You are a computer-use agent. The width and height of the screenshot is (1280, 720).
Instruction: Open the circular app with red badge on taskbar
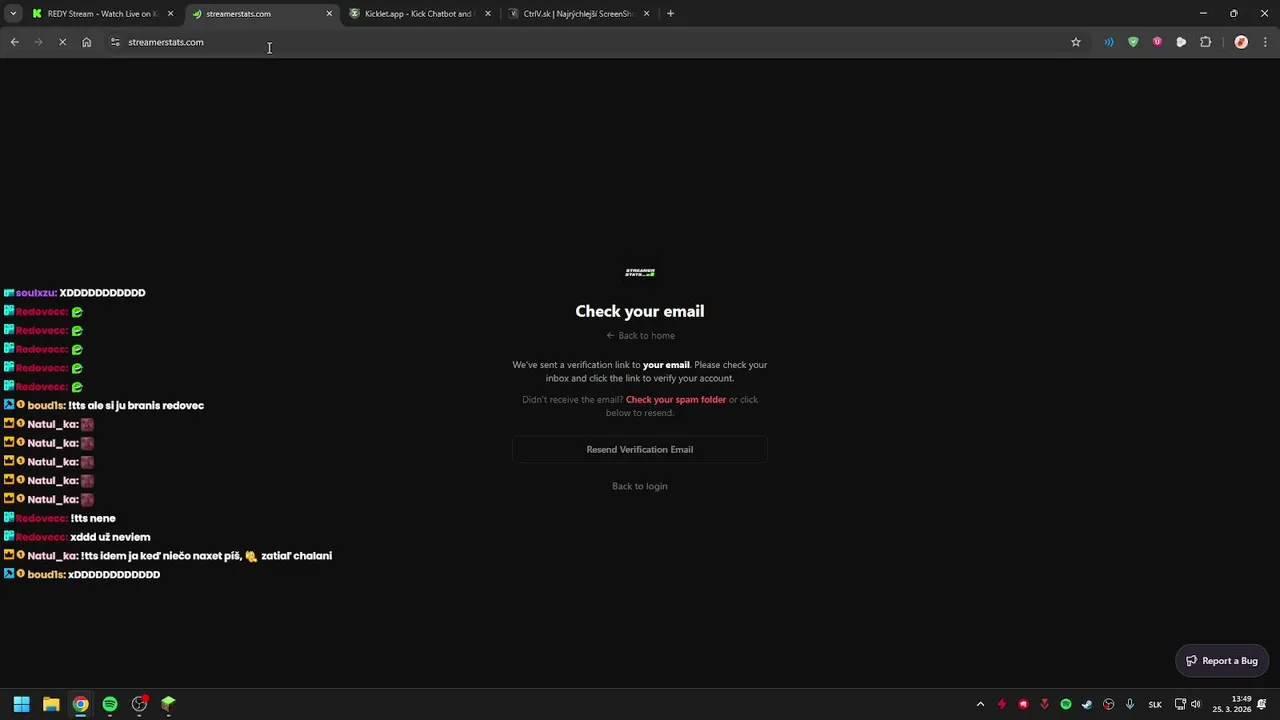click(x=139, y=704)
